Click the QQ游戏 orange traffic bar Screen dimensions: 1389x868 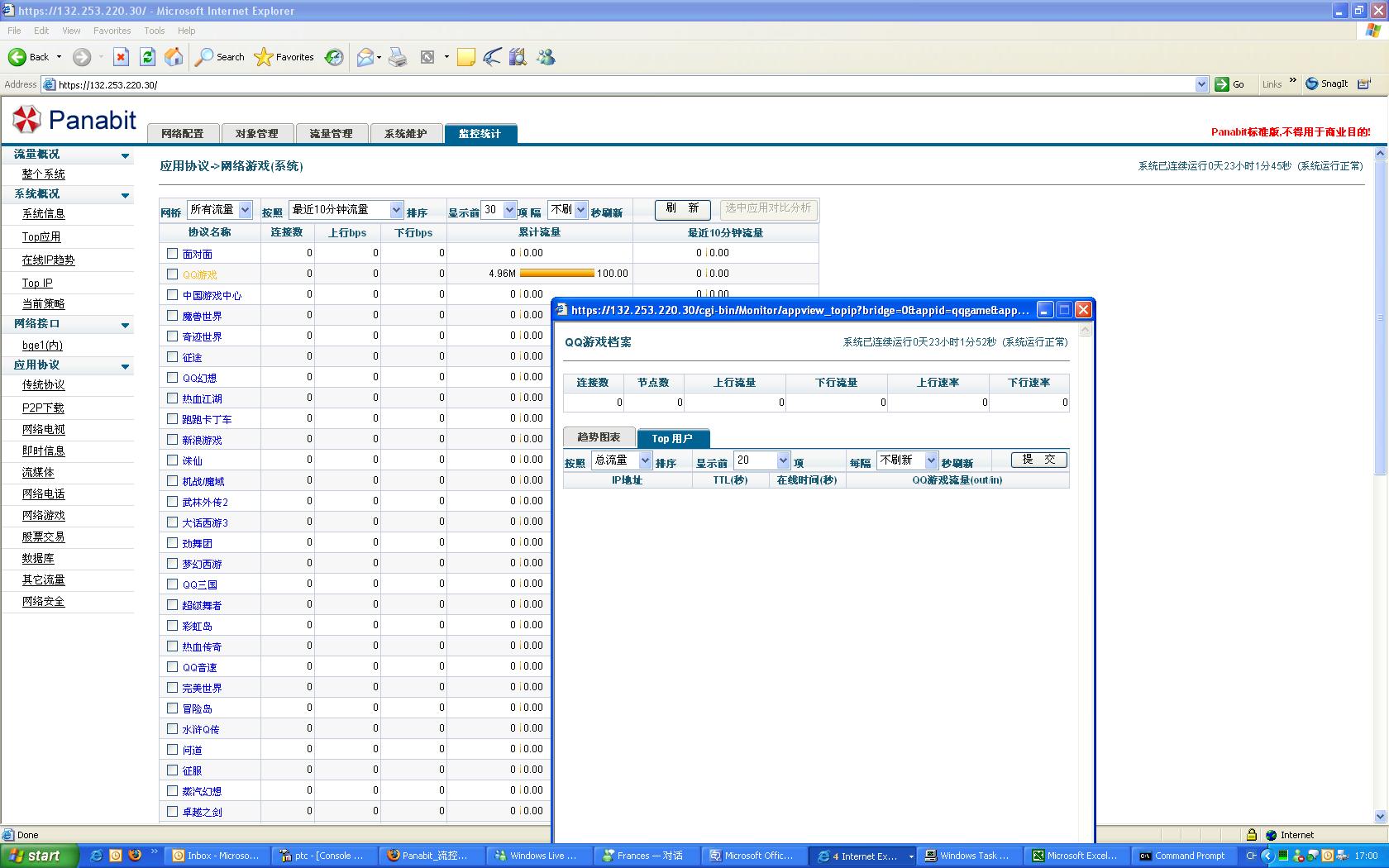point(556,274)
